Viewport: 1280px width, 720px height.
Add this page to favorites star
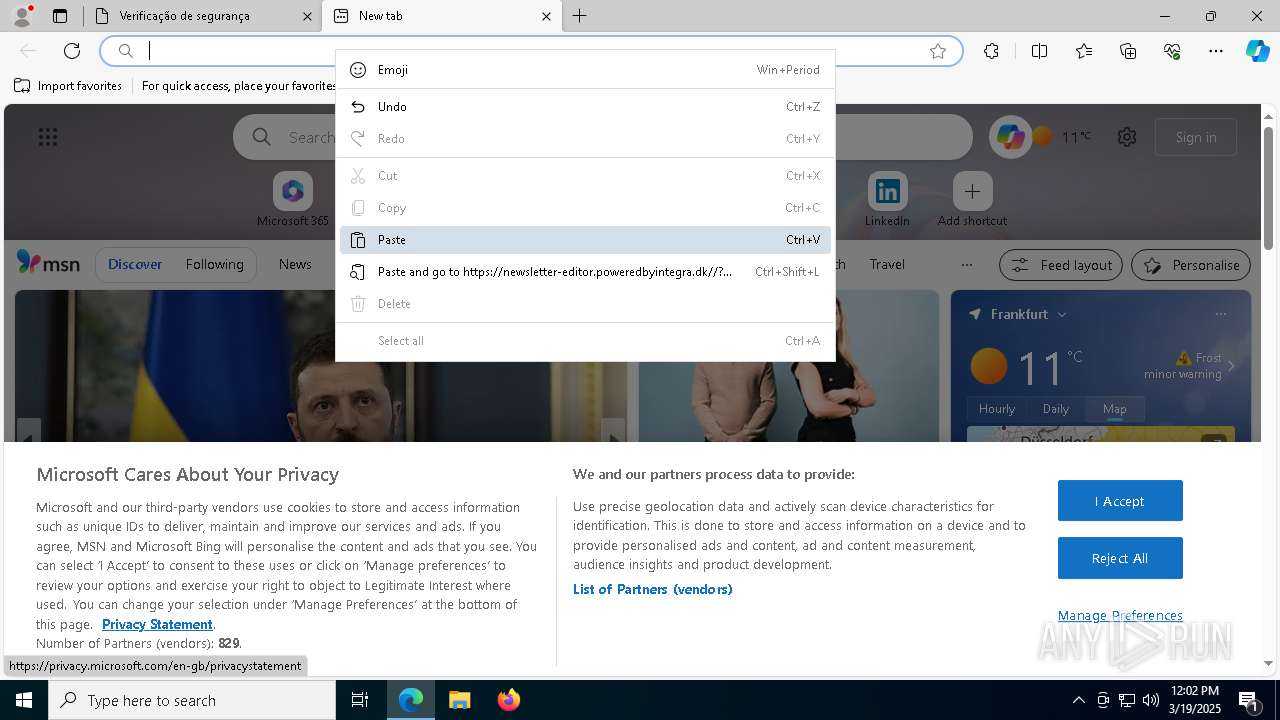click(x=938, y=51)
